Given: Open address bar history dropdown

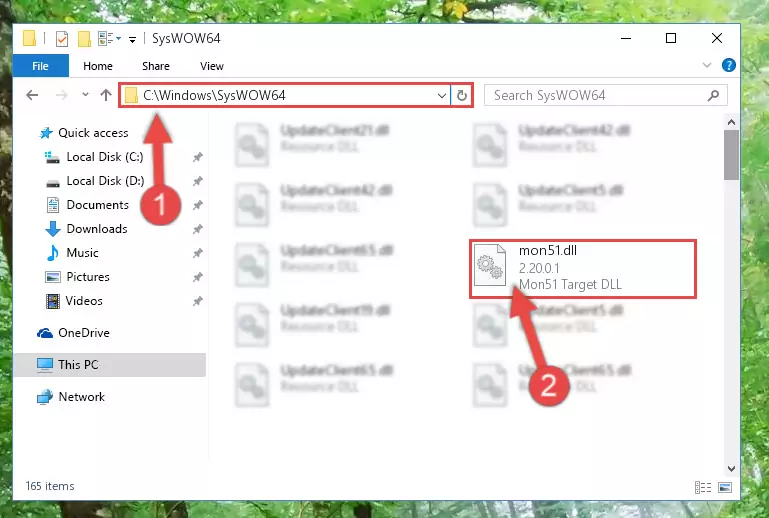Looking at the screenshot, I should pyautogui.click(x=442, y=95).
